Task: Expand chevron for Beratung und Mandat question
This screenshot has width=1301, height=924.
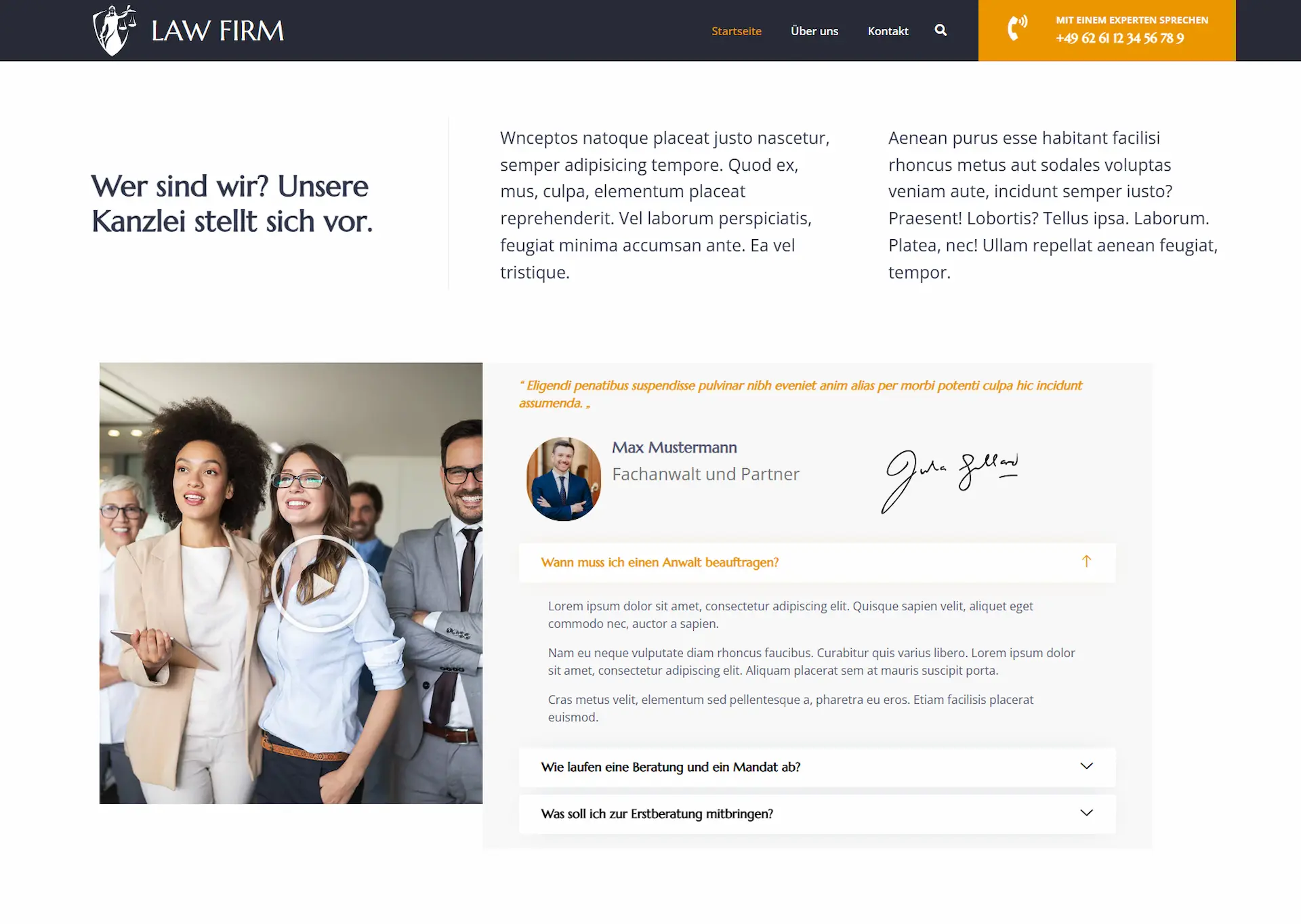Action: pyautogui.click(x=1086, y=766)
